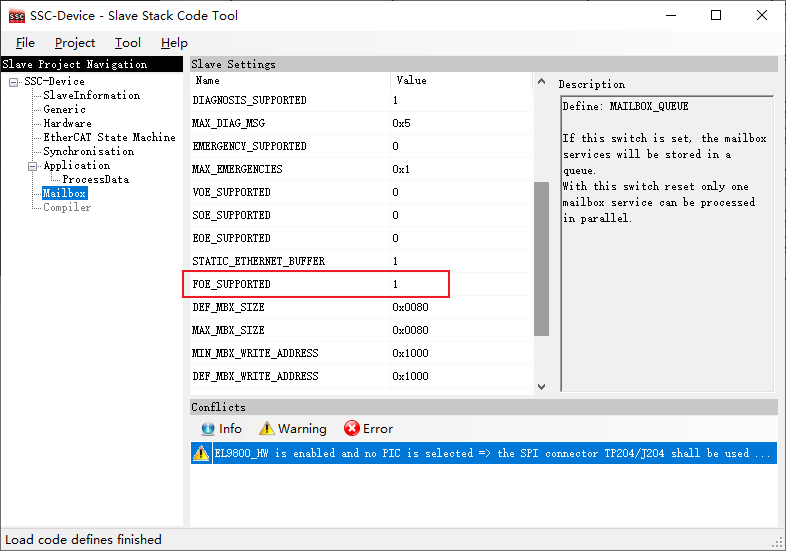Open the Tool menu
This screenshot has height=551, width=786.
(127, 43)
